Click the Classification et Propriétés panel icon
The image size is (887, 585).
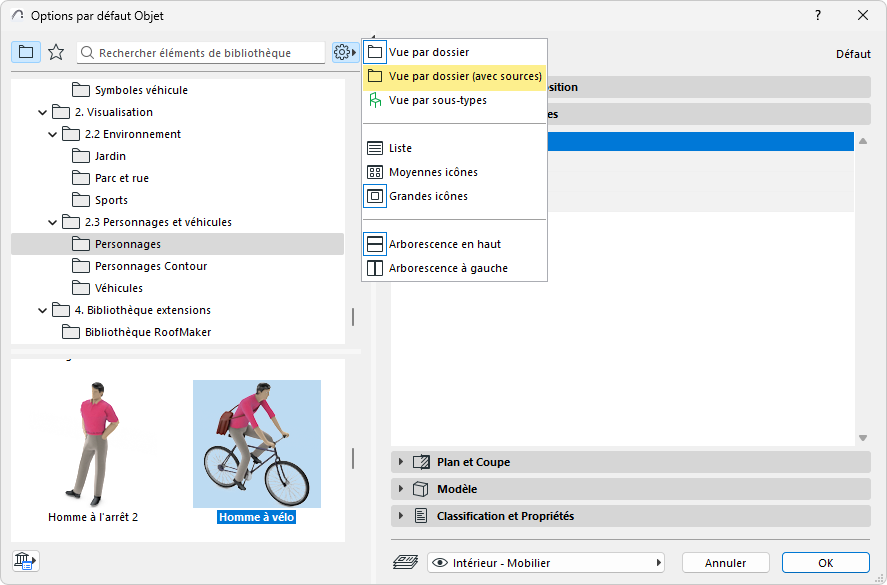tap(421, 516)
